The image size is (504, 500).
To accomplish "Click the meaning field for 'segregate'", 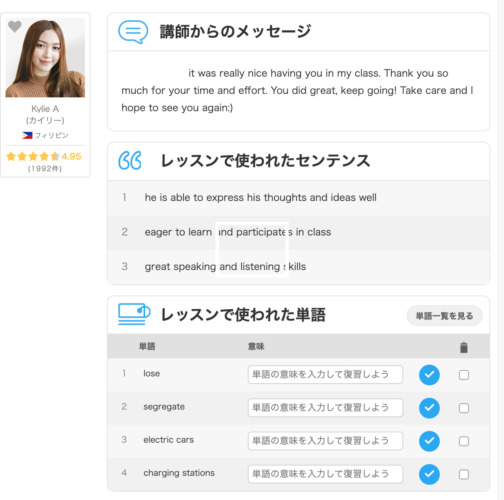I will pos(325,408).
